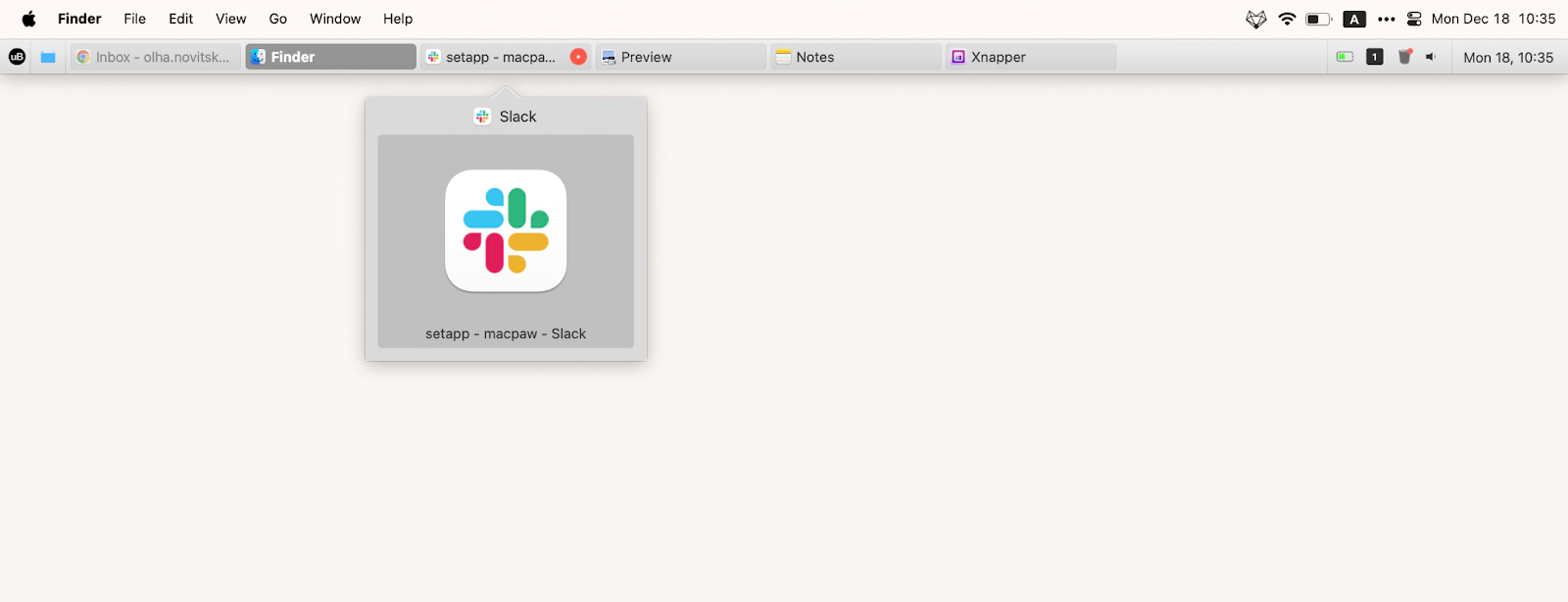Viewport: 1568px width, 602px height.
Task: Click the fox head menu bar icon
Action: click(x=1256, y=19)
